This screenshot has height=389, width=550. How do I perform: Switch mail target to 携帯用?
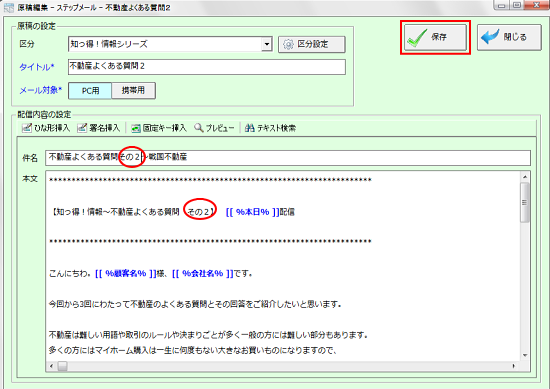click(133, 90)
